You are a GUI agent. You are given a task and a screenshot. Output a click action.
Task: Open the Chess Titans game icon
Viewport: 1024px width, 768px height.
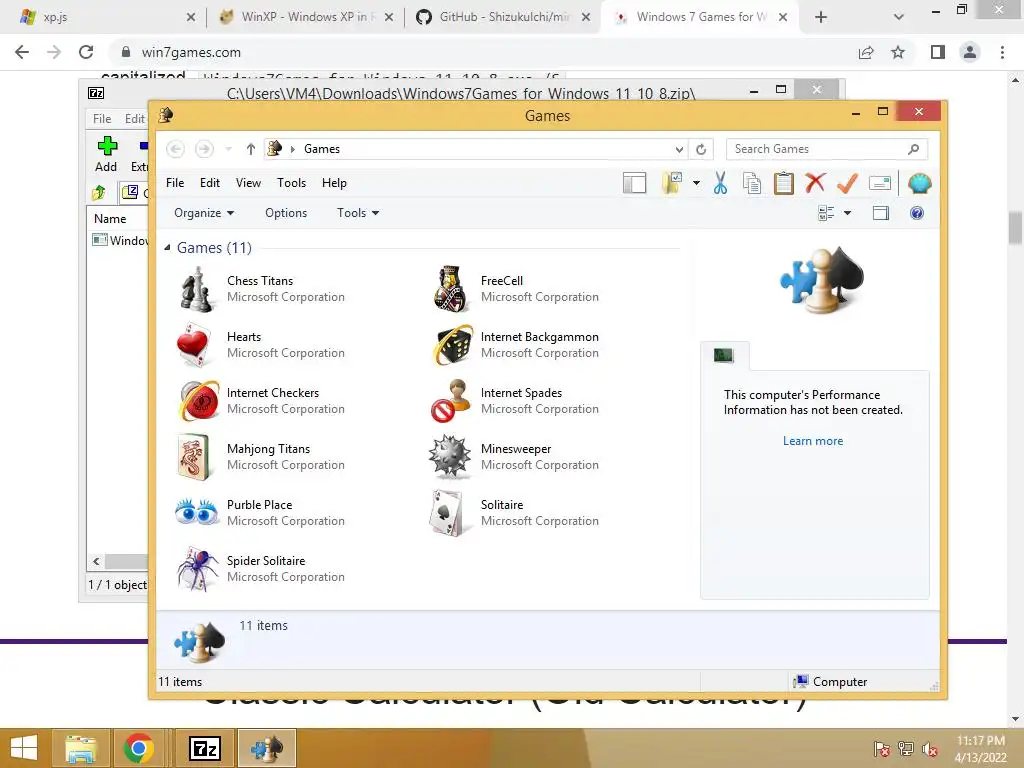(x=197, y=289)
